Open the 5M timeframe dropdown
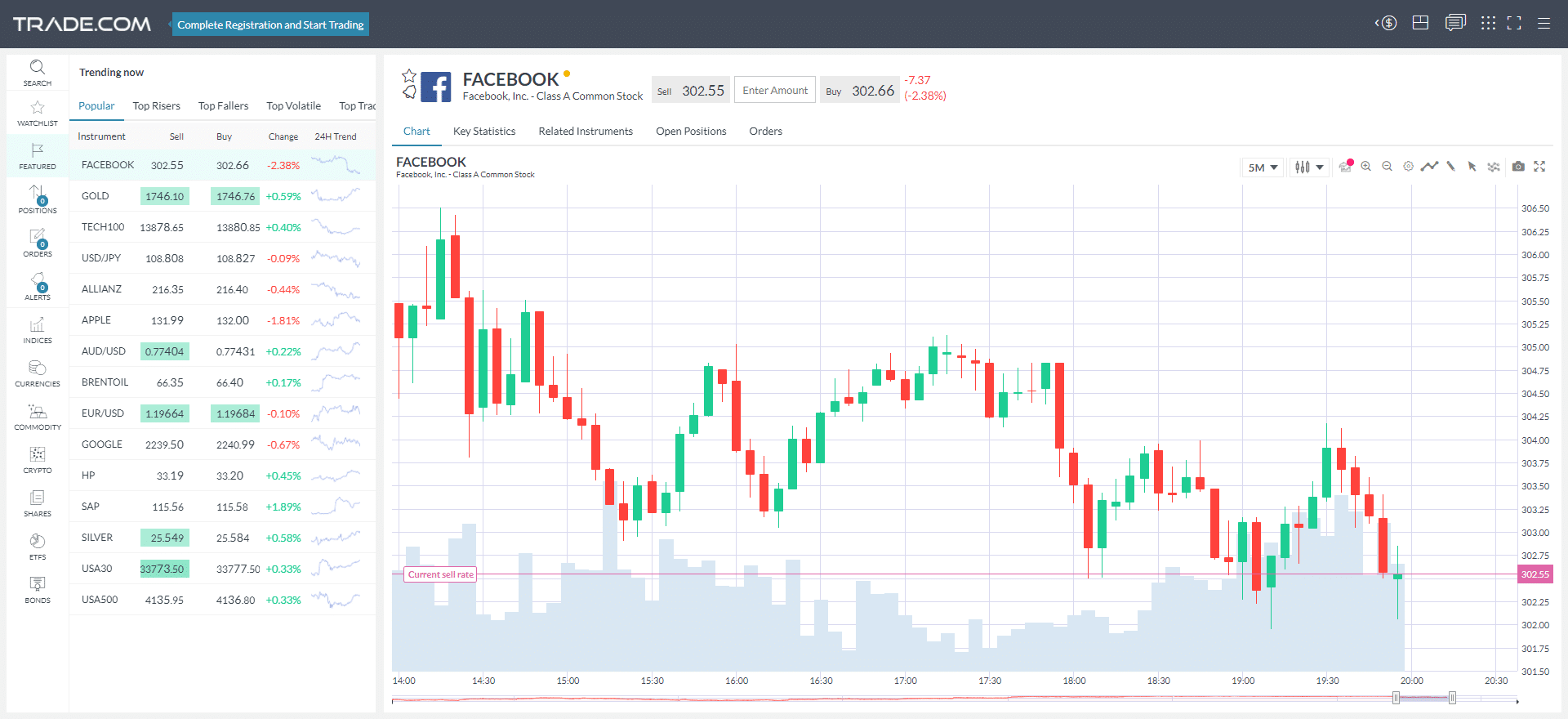 (x=1263, y=167)
